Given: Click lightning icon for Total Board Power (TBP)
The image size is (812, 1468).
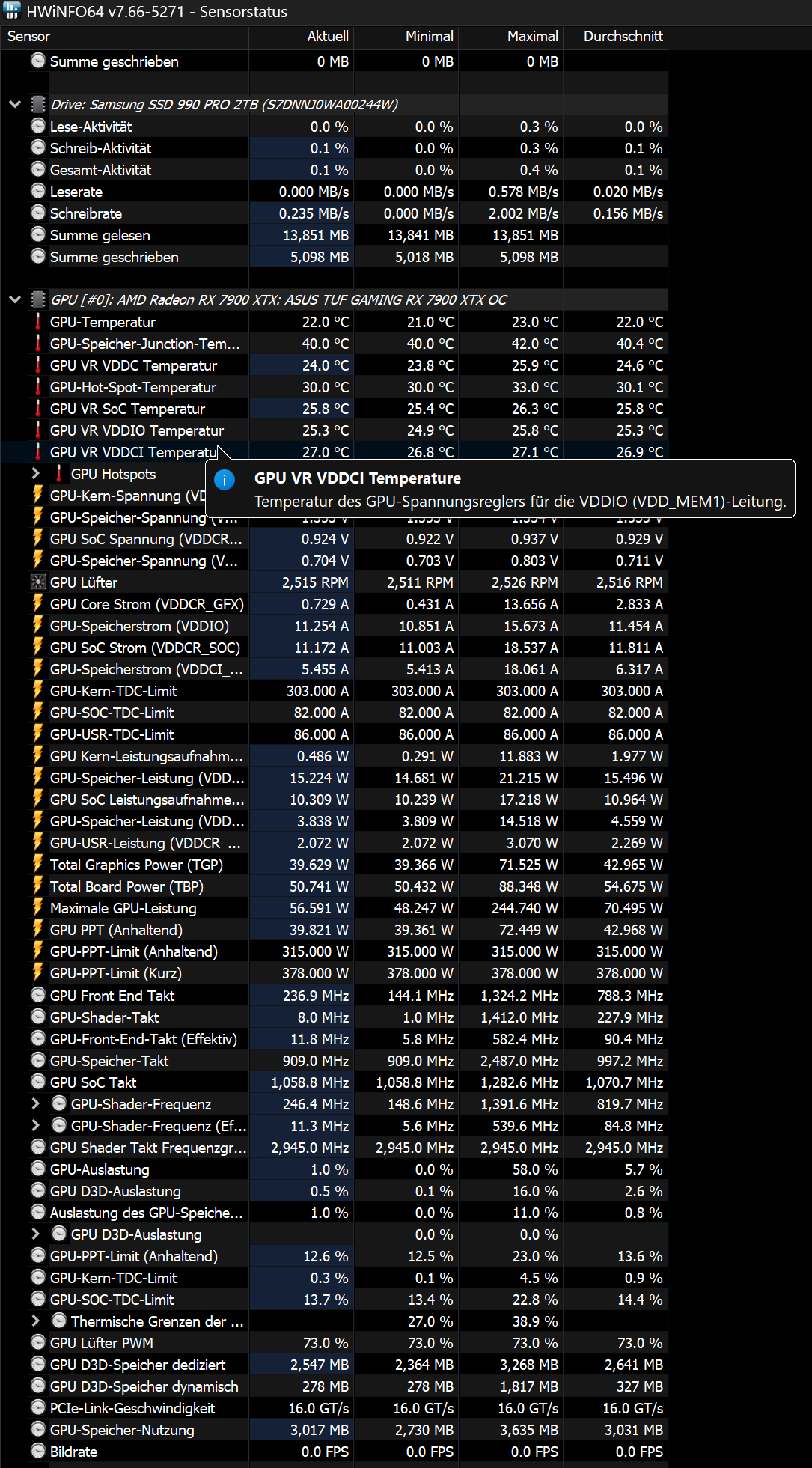Looking at the screenshot, I should pyautogui.click(x=38, y=886).
